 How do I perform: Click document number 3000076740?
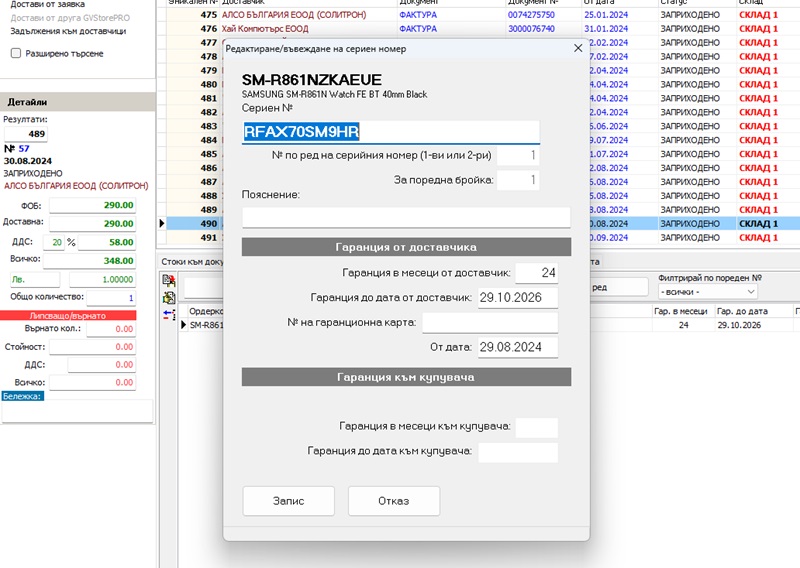pos(531,29)
